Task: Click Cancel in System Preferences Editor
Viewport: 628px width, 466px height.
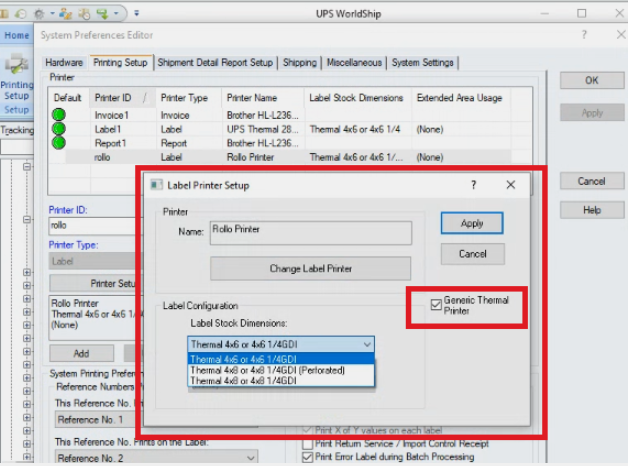Action: (592, 181)
